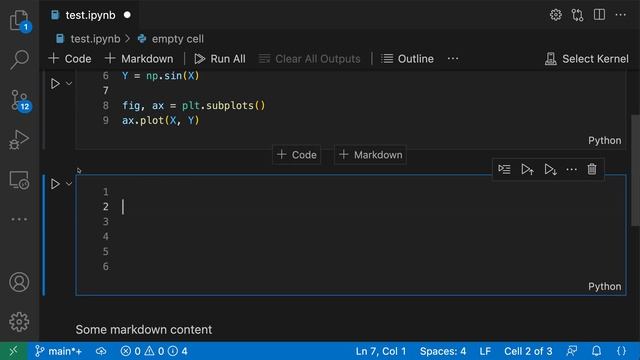Run the first cell with np.sin code
640x360 pixels.
55,84
